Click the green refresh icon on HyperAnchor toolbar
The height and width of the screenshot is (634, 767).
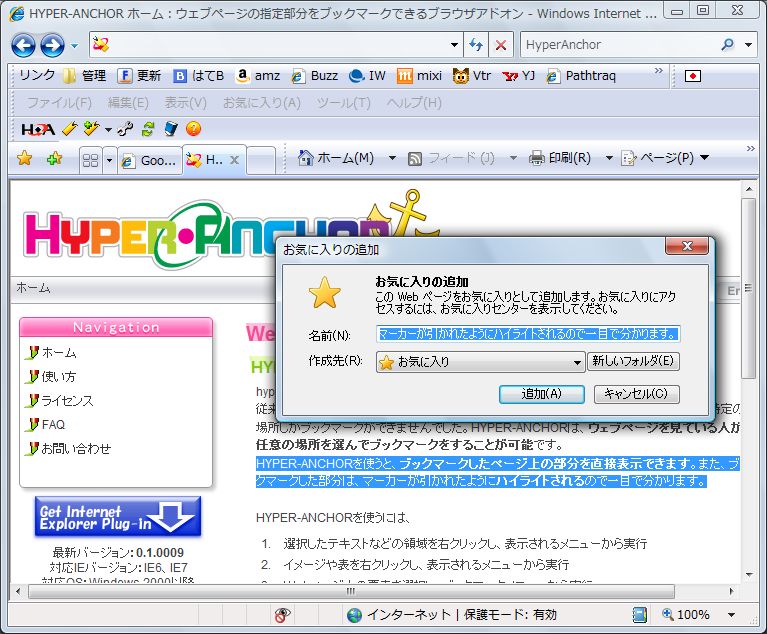click(x=148, y=129)
